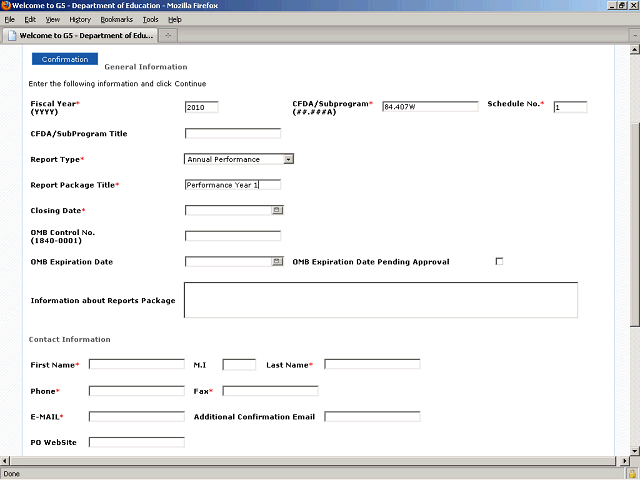Click the vertical scrollbar up arrow
This screenshot has height=480, width=640.
click(x=635, y=50)
